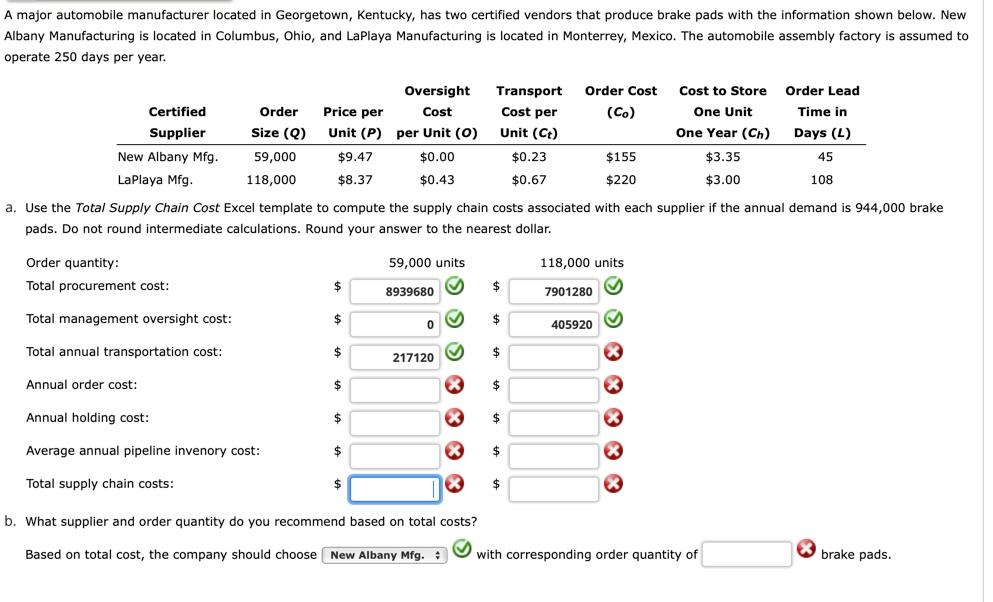
Task: Click green checkmark next to 217120 transportation cost
Action: tap(454, 351)
